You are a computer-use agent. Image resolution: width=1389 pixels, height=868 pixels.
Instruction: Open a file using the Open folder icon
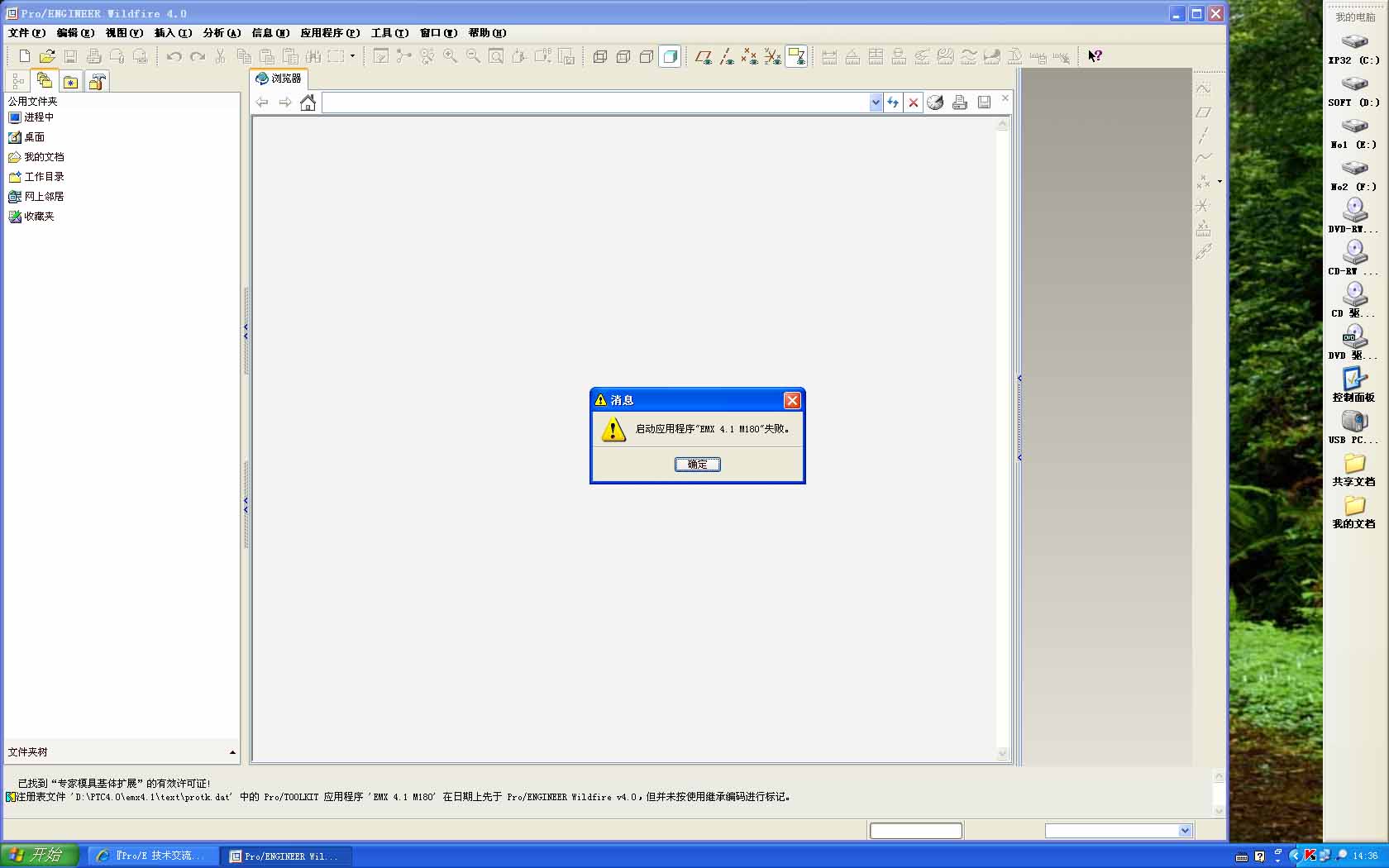click(47, 56)
